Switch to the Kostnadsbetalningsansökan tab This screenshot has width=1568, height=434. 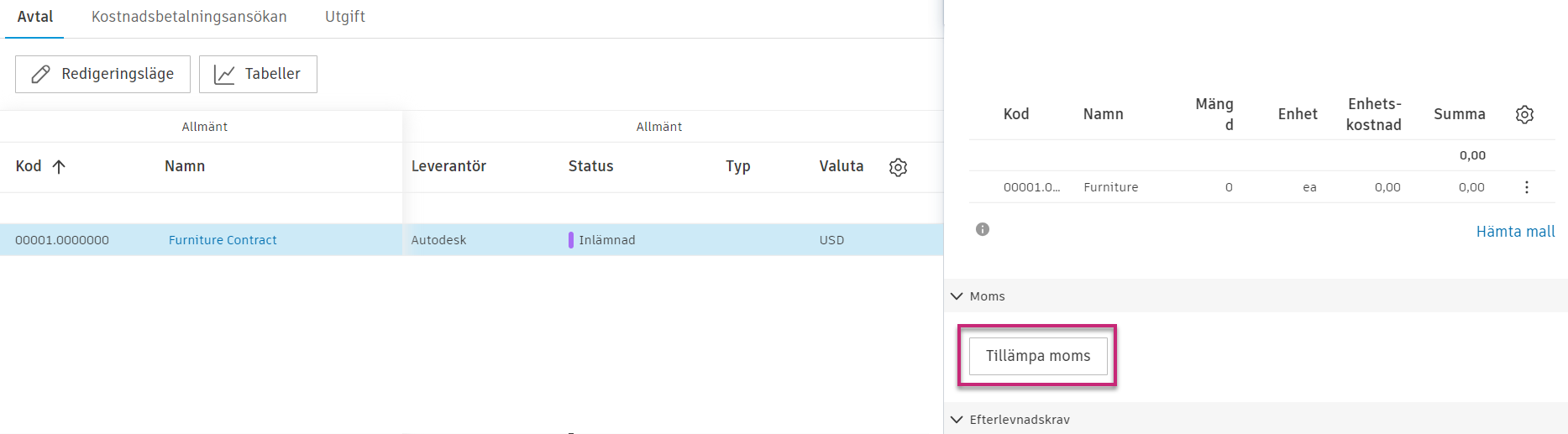click(x=189, y=17)
